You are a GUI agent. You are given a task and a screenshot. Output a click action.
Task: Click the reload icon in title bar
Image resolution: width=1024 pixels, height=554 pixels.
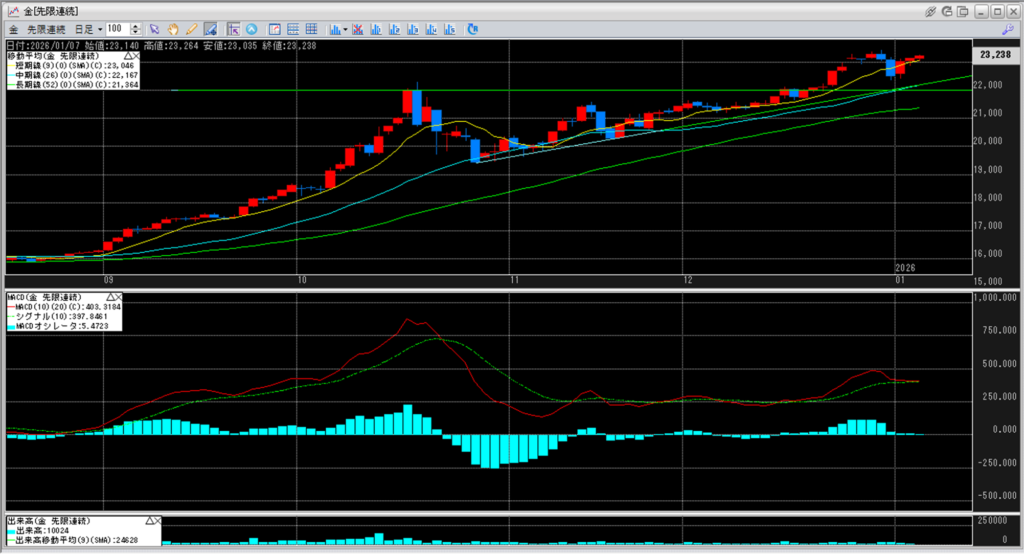[x=947, y=10]
